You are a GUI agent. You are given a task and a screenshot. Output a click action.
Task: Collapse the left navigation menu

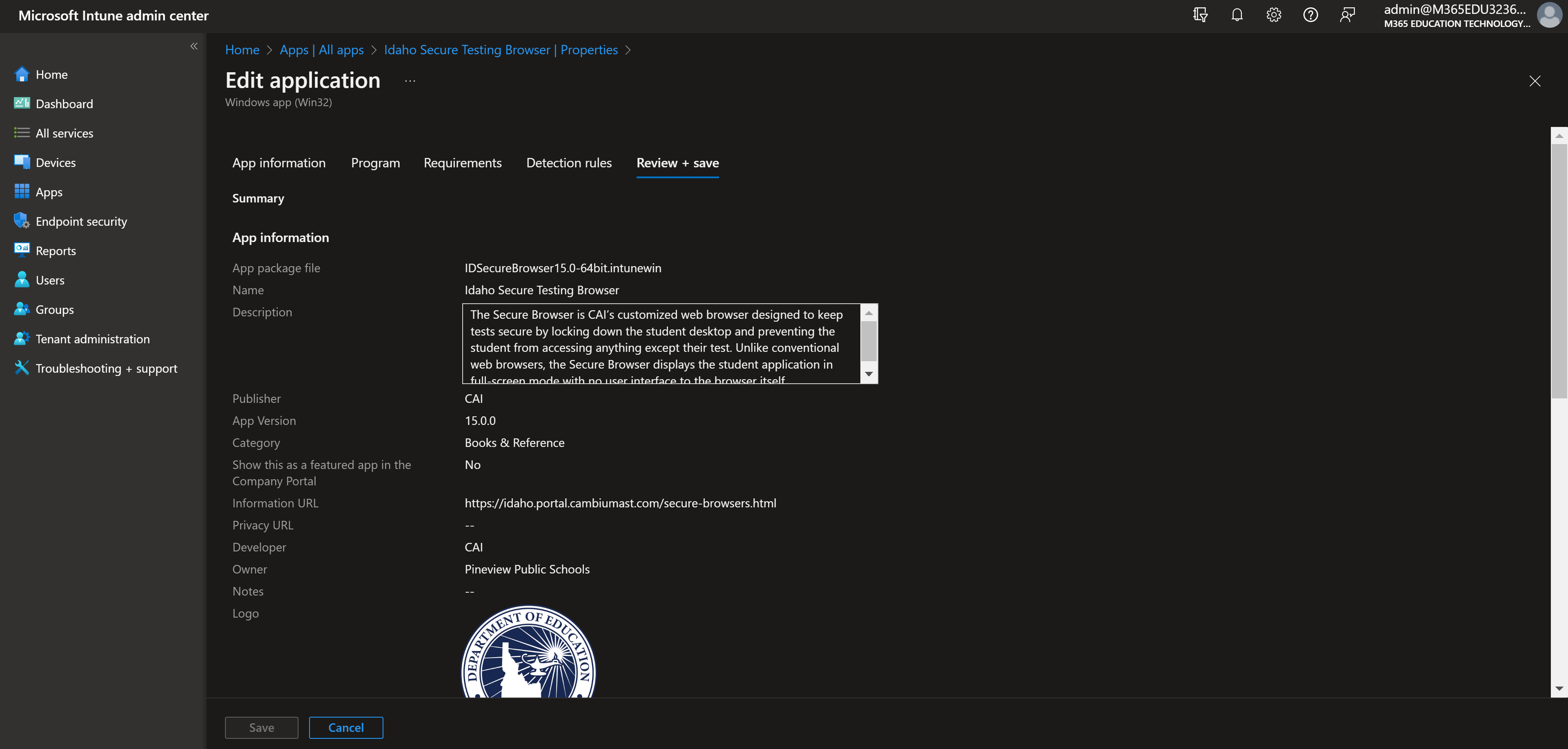[194, 46]
